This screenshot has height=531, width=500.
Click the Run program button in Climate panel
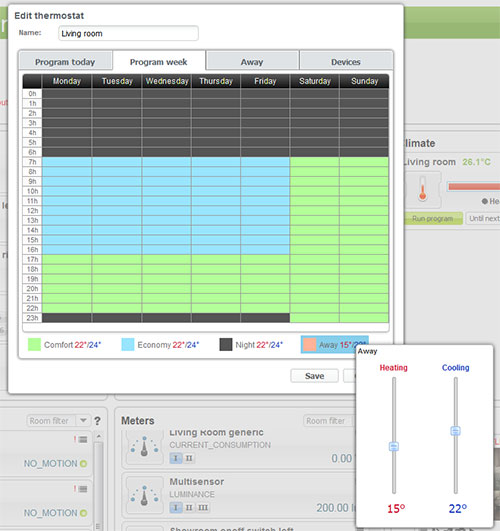click(433, 218)
